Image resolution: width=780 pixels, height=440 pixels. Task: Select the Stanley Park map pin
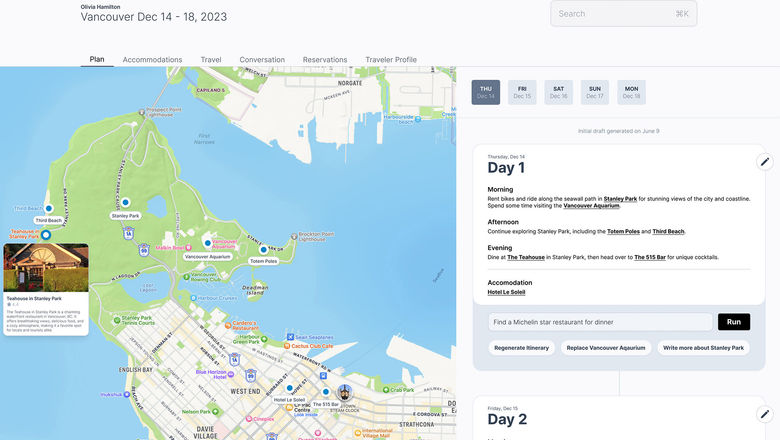pyautogui.click(x=125, y=202)
